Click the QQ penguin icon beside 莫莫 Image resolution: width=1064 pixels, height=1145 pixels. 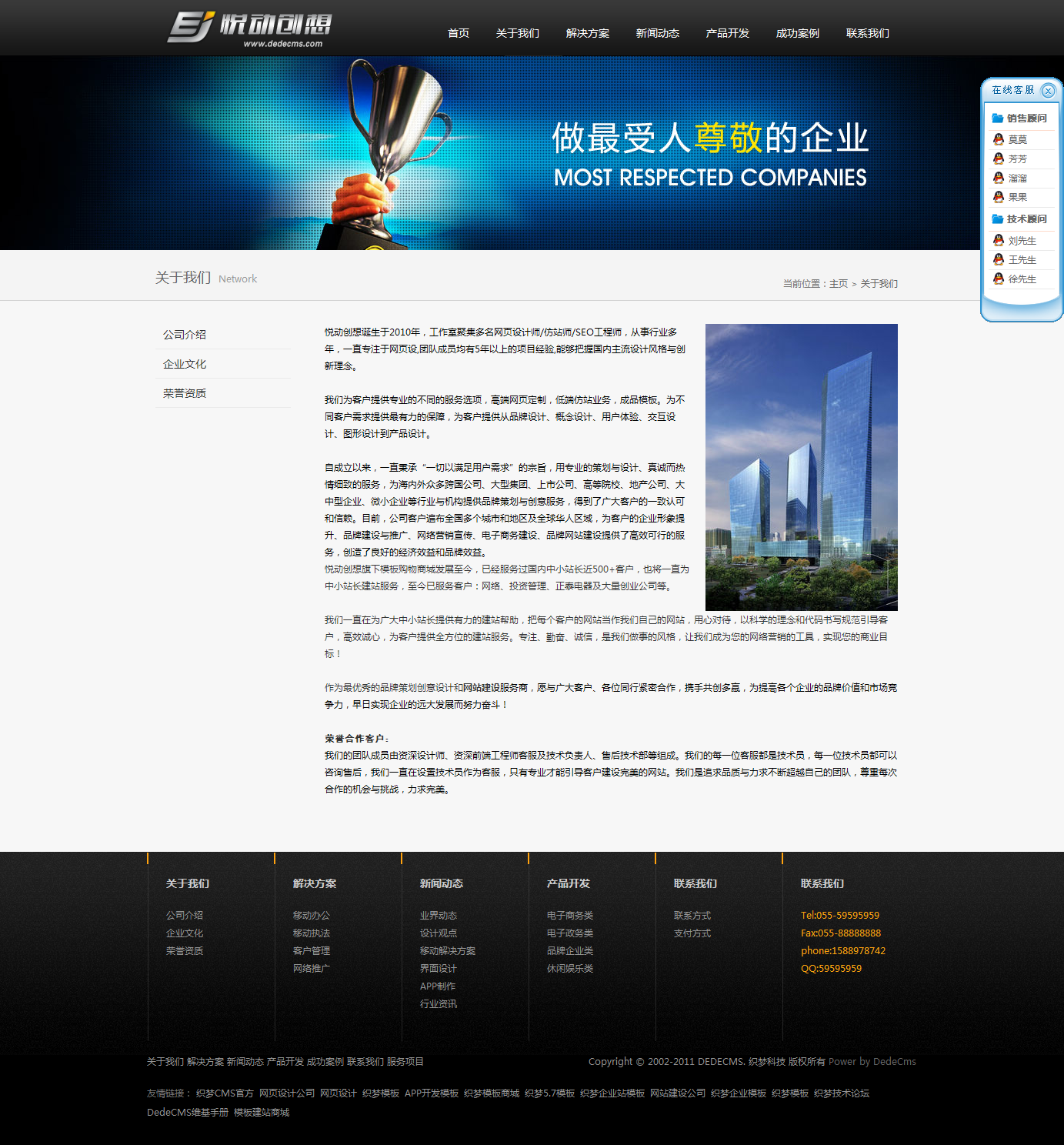(999, 139)
